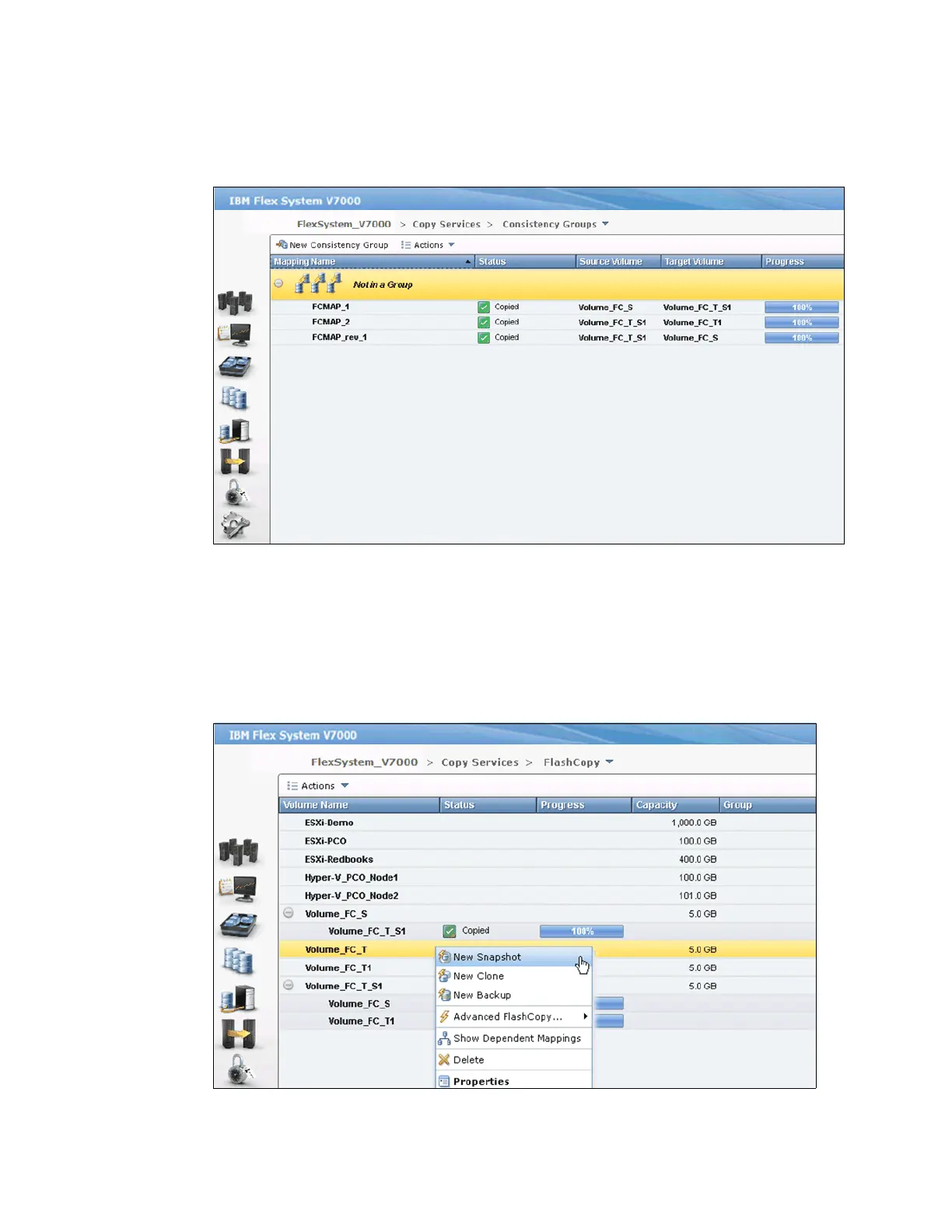
Task: Select the ESXi-Demo volume row
Action: point(548,823)
